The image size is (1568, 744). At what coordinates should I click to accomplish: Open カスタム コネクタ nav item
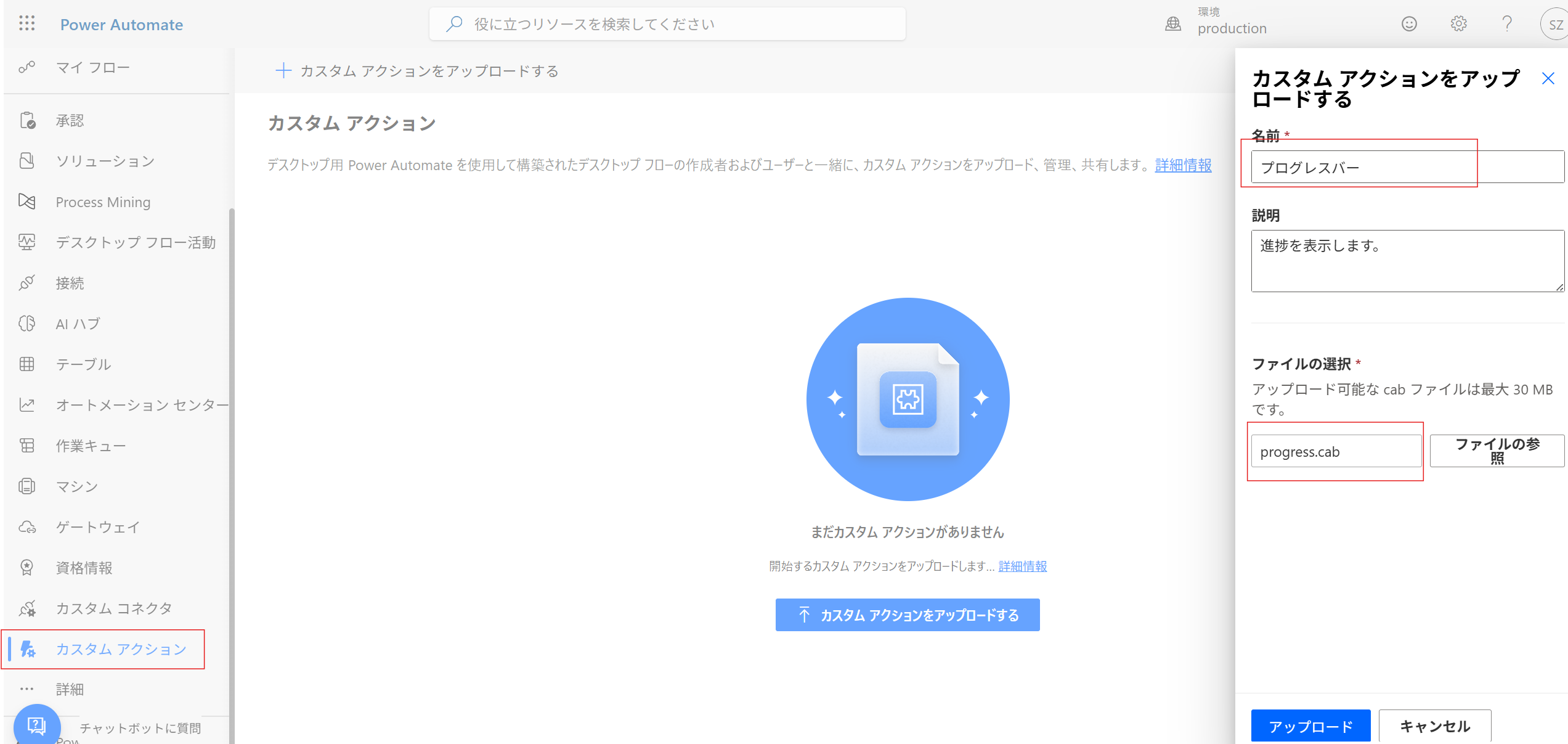pyautogui.click(x=114, y=608)
